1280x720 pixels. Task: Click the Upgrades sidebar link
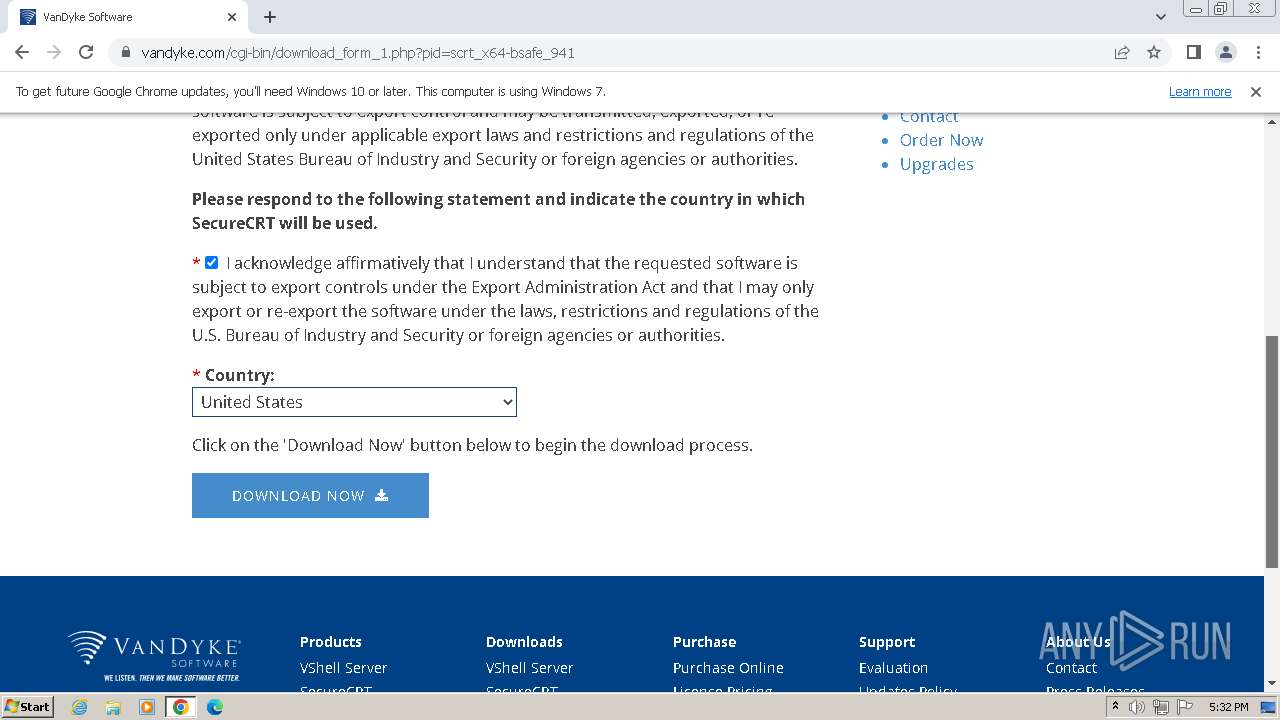pos(936,164)
